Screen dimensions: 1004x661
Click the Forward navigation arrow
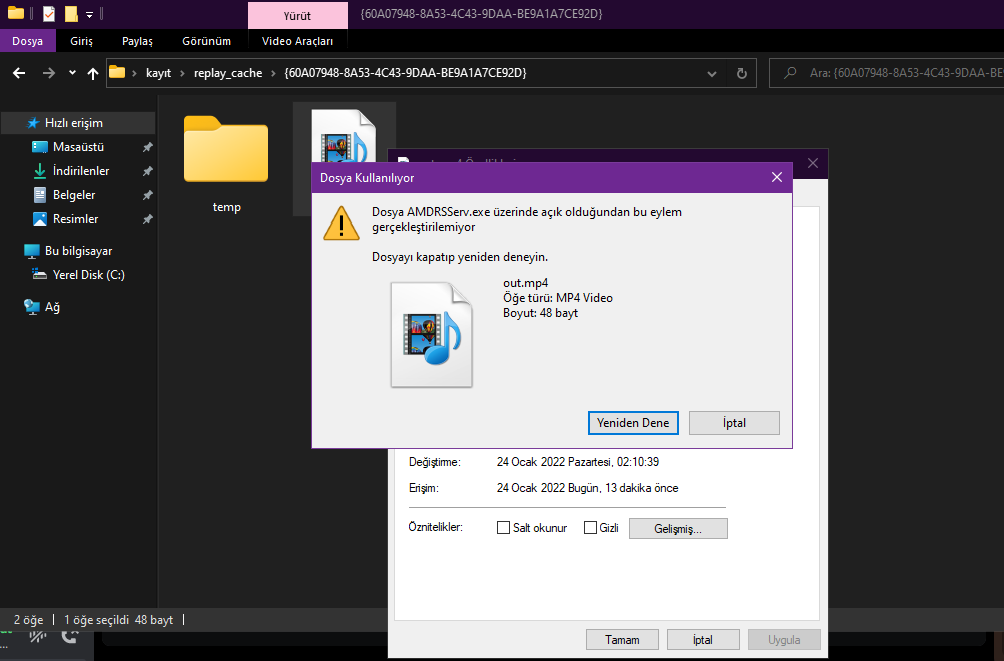49,73
